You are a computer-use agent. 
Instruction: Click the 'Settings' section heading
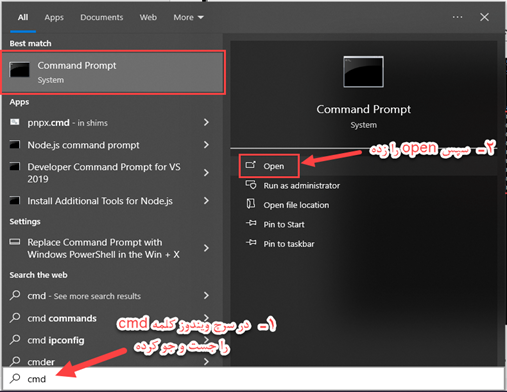click(x=25, y=222)
